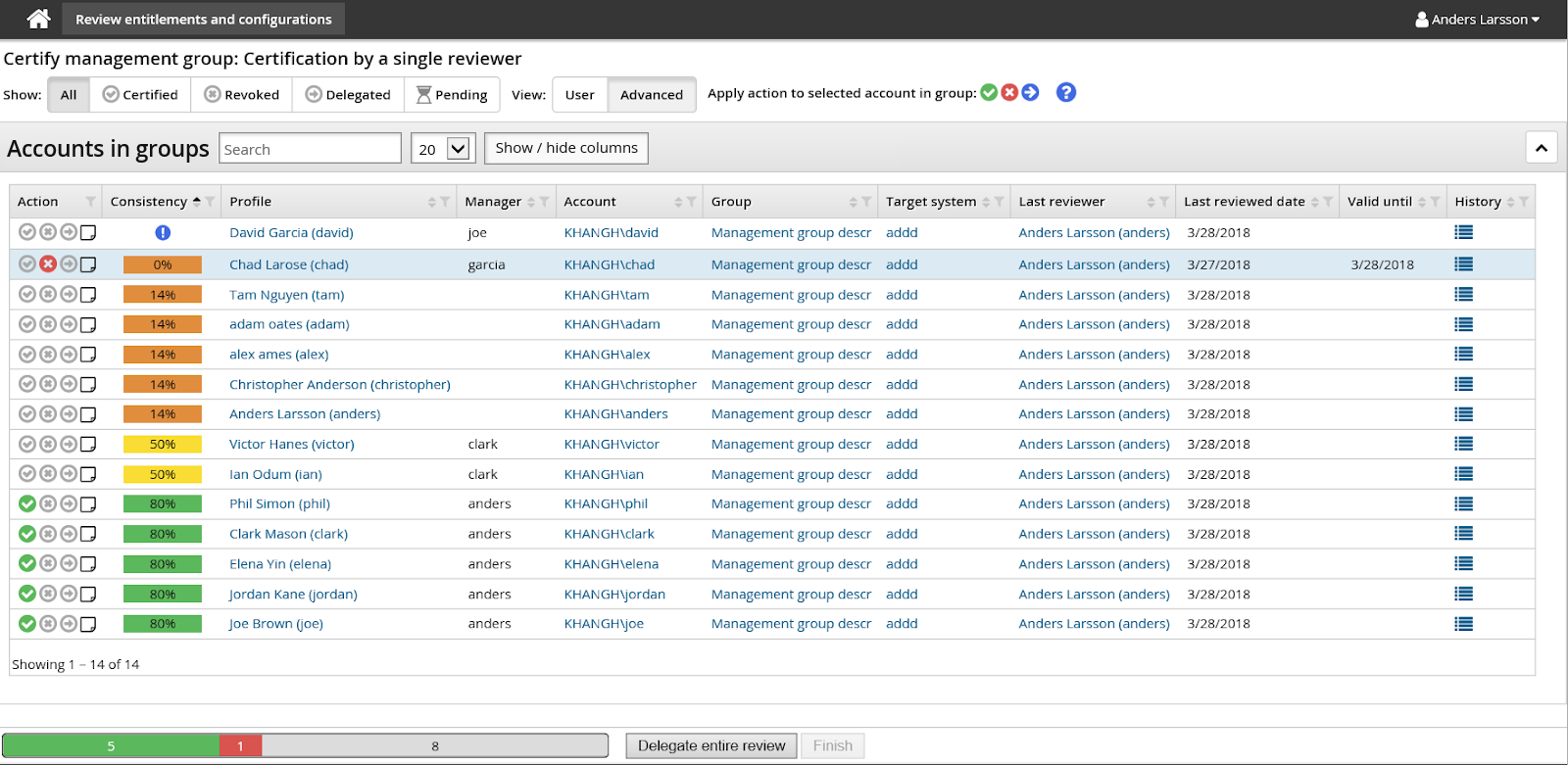1568x765 pixels.
Task: View history for David Garcia's row
Action: [x=1463, y=232]
